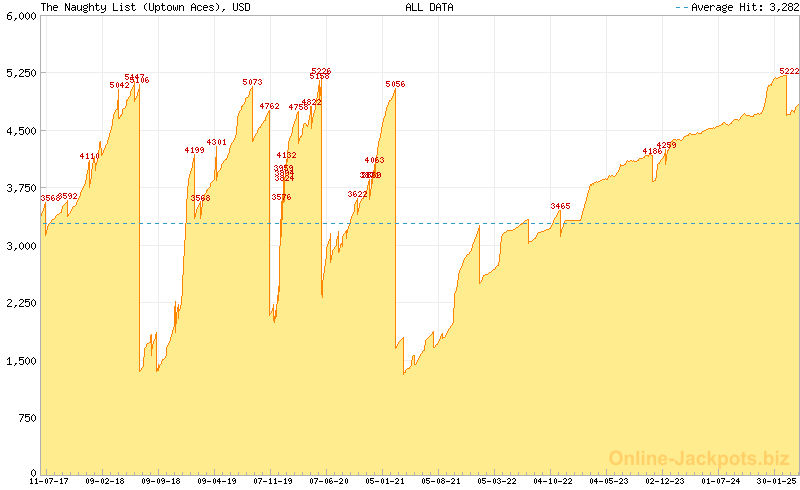Select the 3465 hit marker
Screen dimensions: 800x490
tap(560, 206)
